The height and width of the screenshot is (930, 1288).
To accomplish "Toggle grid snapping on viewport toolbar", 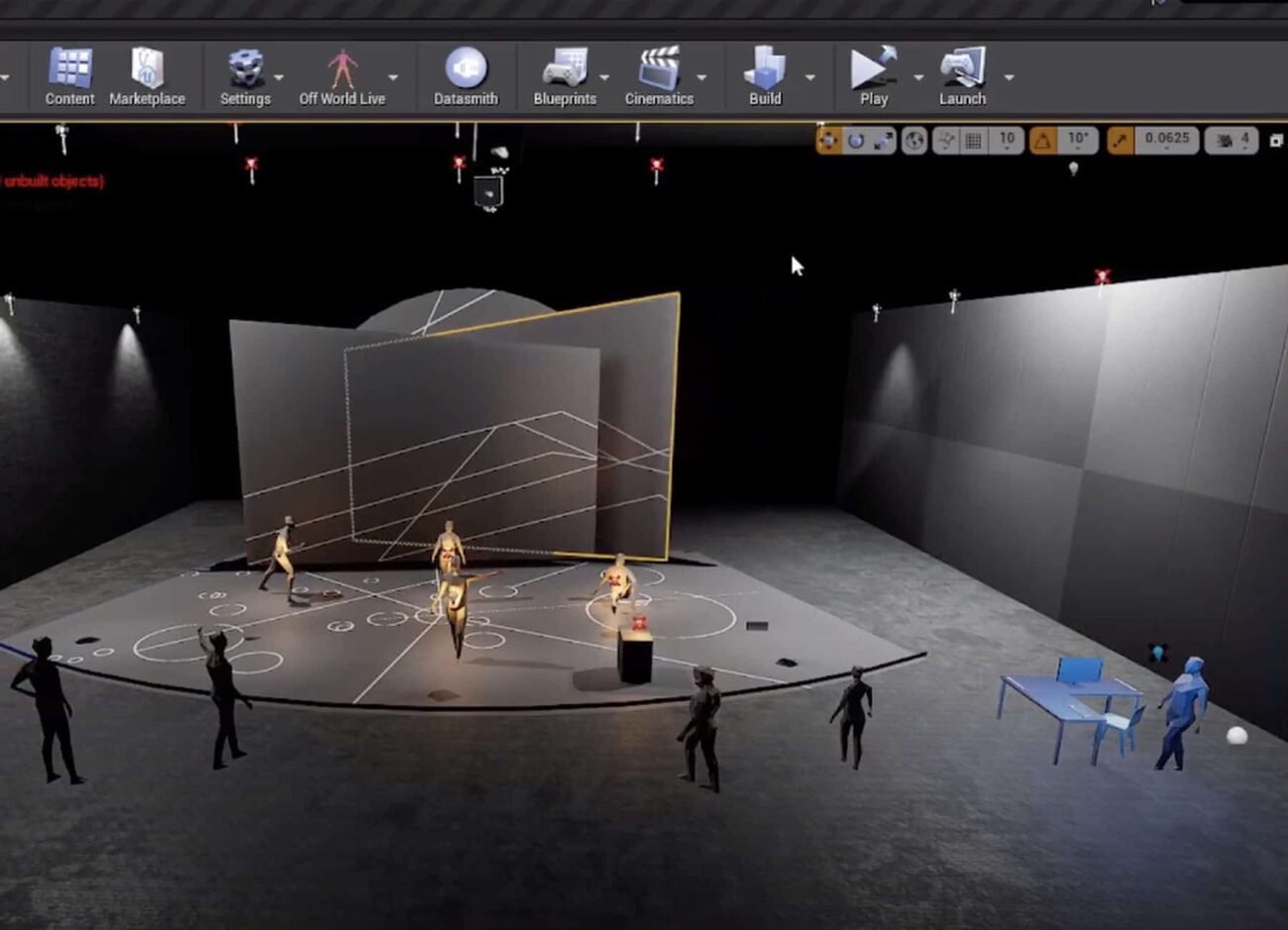I will coord(974,141).
